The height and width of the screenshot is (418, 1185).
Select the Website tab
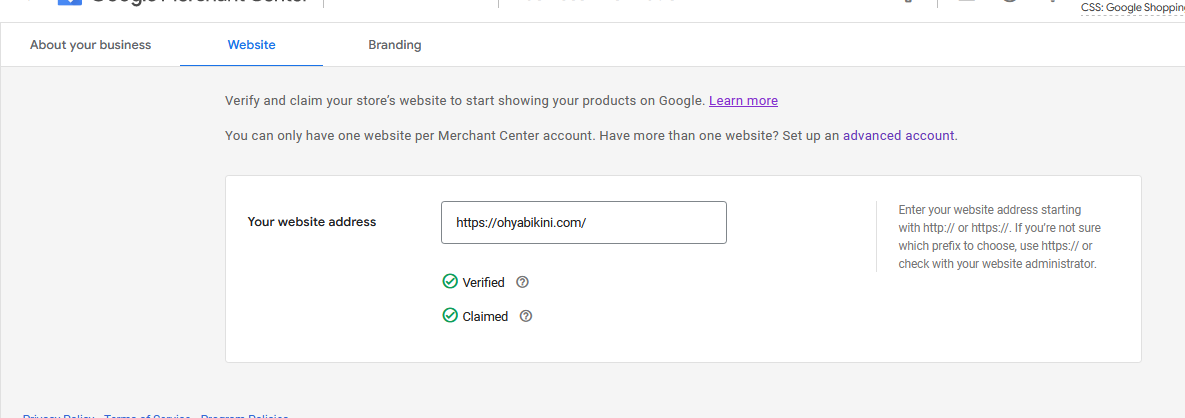tap(251, 45)
